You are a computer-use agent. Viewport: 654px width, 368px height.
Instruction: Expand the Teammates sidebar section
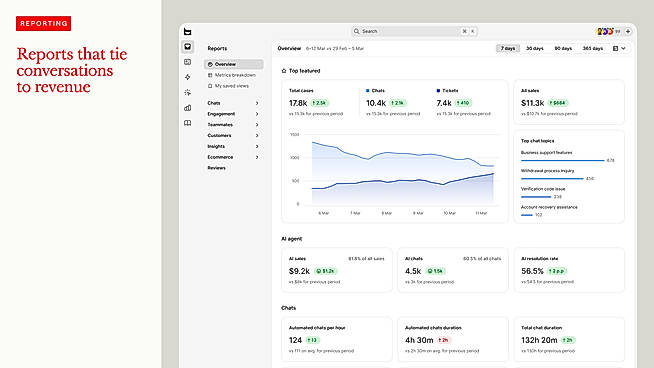[233, 125]
